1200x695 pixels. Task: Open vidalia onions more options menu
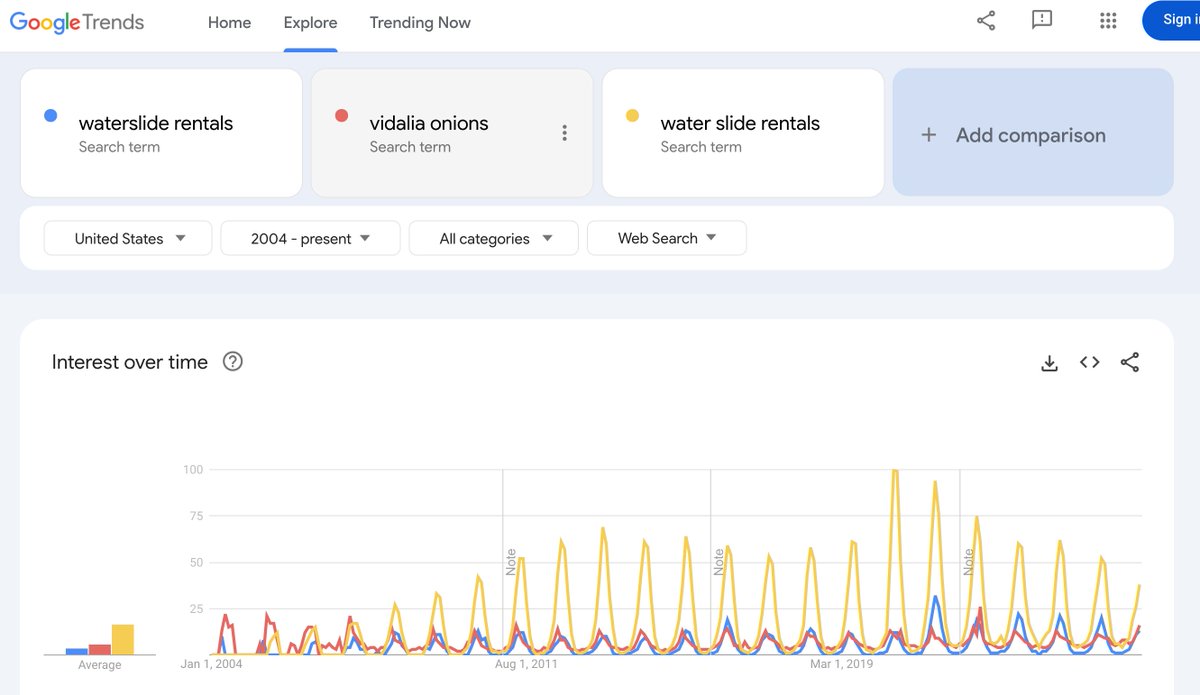coord(565,133)
